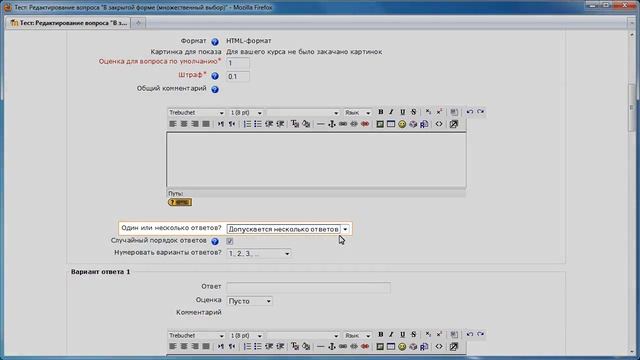Image resolution: width=640 pixels, height=360 pixels.
Task: Toggle bold in general feedback editor toolbar
Action: point(380,112)
